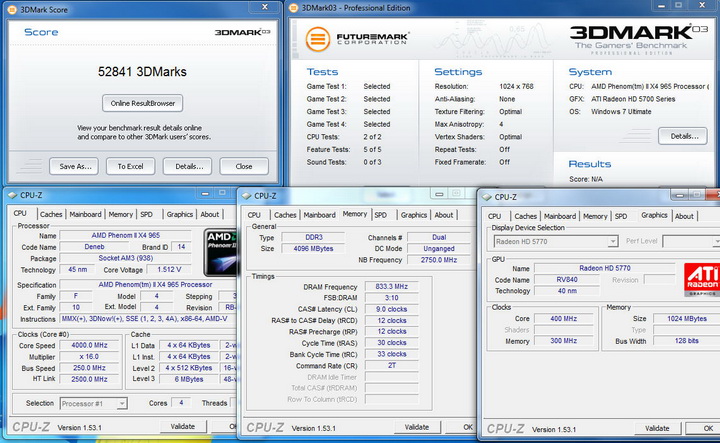Click the 3DMark03 Professional Edition title icon
720x443 pixels.
293,8
